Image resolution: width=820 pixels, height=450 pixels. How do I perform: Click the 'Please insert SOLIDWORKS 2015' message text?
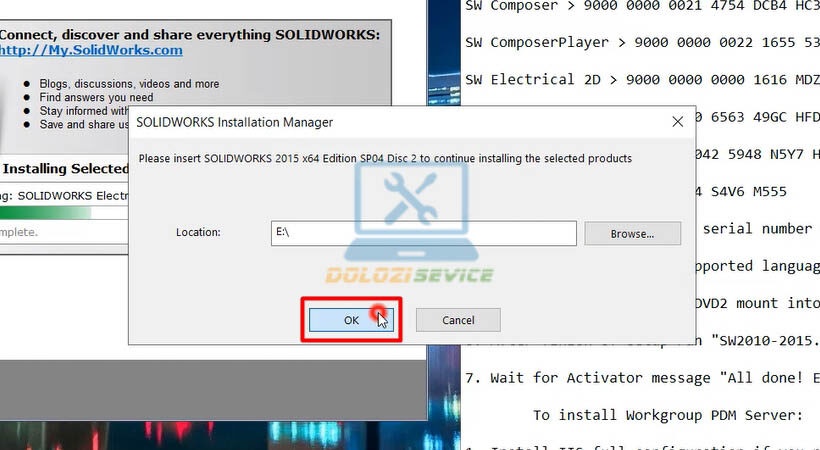384,158
